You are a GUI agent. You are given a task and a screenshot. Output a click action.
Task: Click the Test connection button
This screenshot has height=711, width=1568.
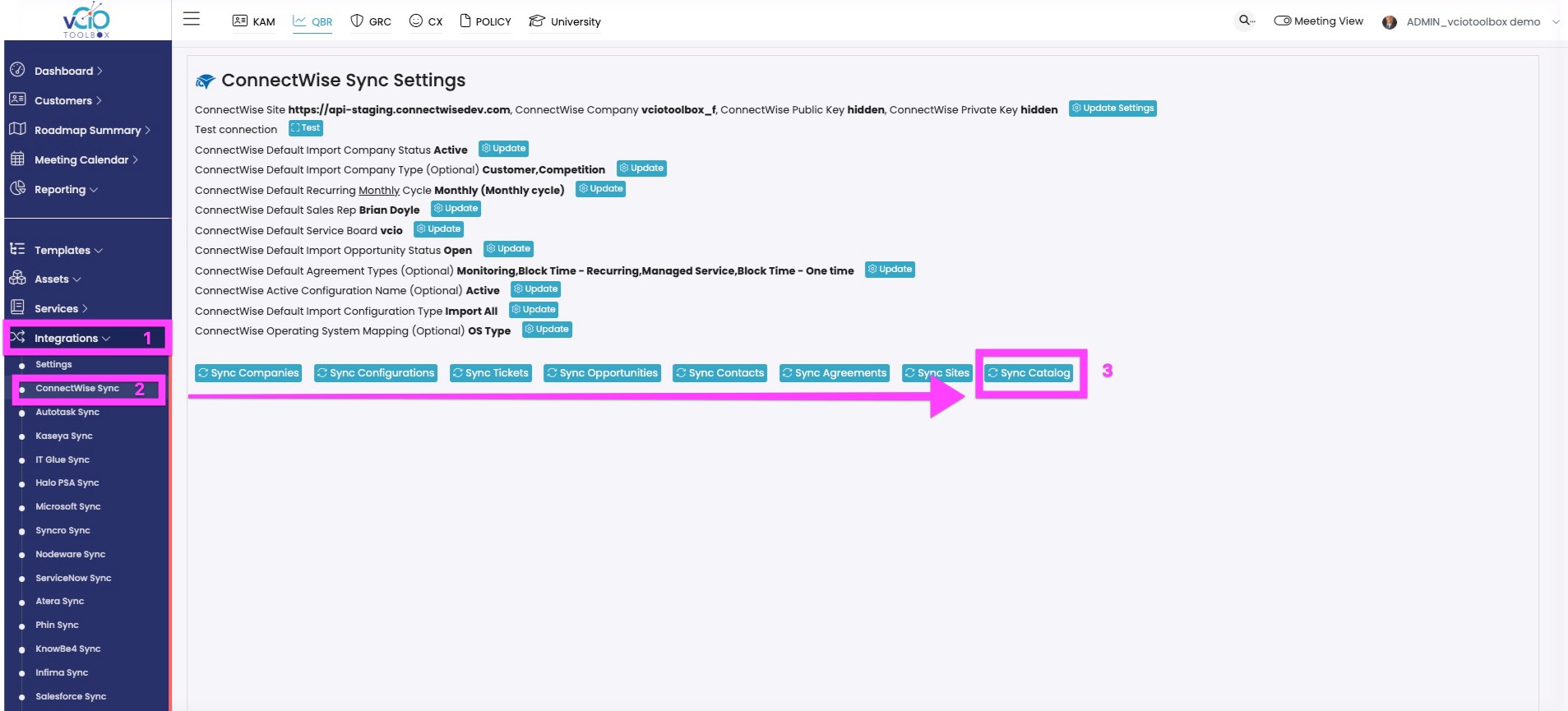[306, 128]
